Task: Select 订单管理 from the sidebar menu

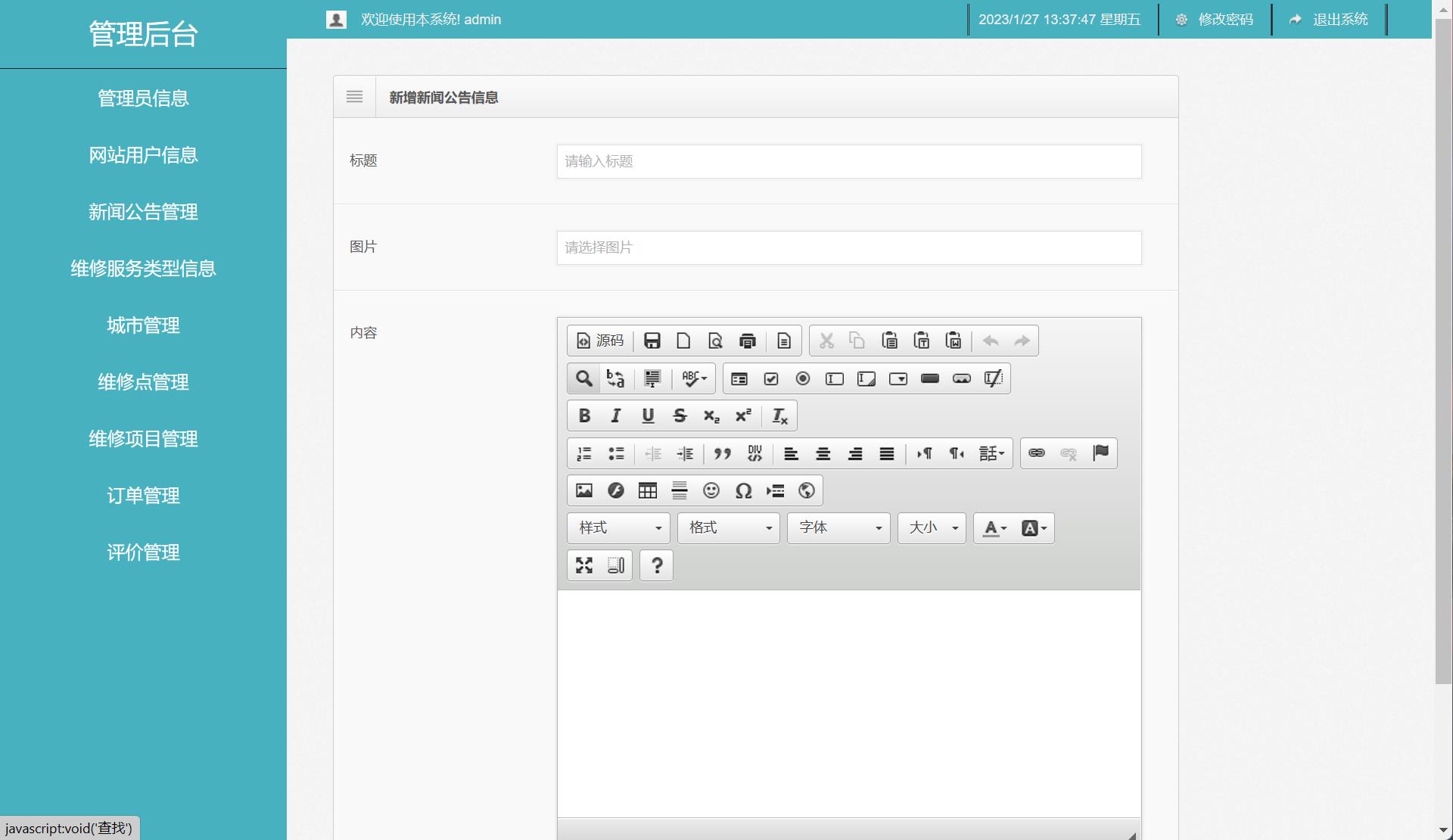Action: pyautogui.click(x=143, y=496)
